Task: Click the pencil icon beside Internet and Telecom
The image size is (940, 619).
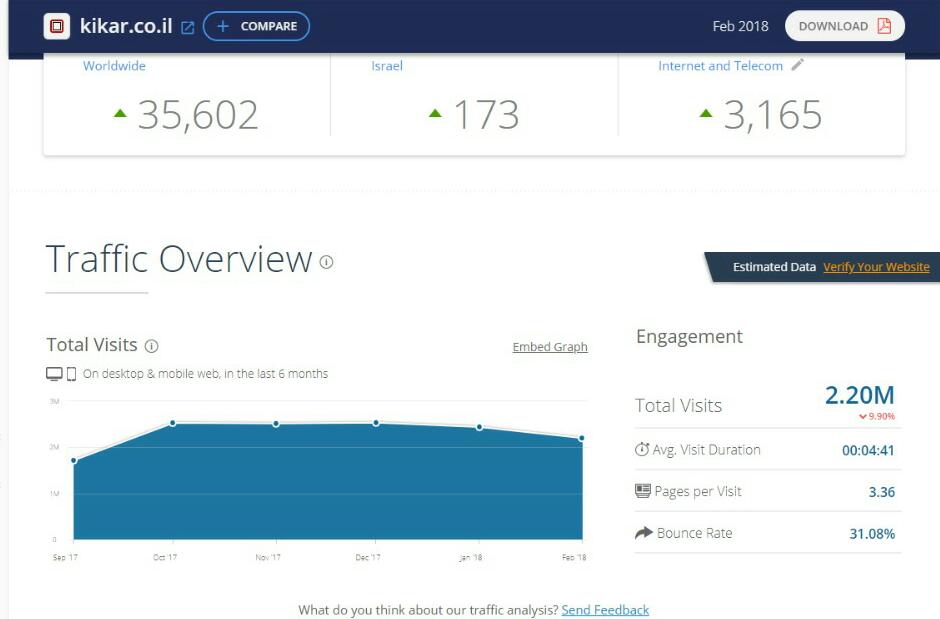Action: point(797,65)
